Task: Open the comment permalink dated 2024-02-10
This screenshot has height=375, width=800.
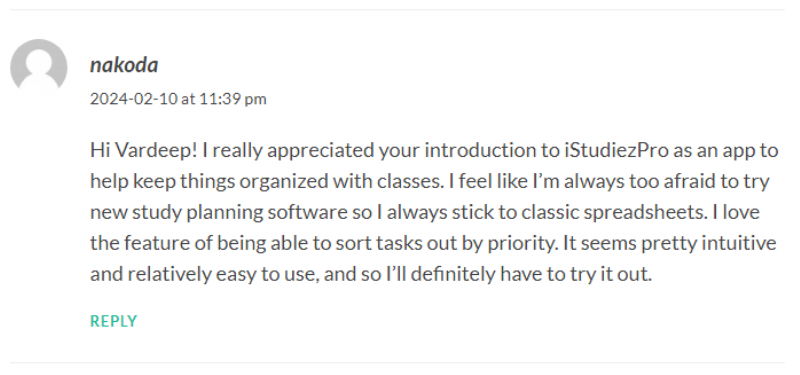Action: click(178, 98)
